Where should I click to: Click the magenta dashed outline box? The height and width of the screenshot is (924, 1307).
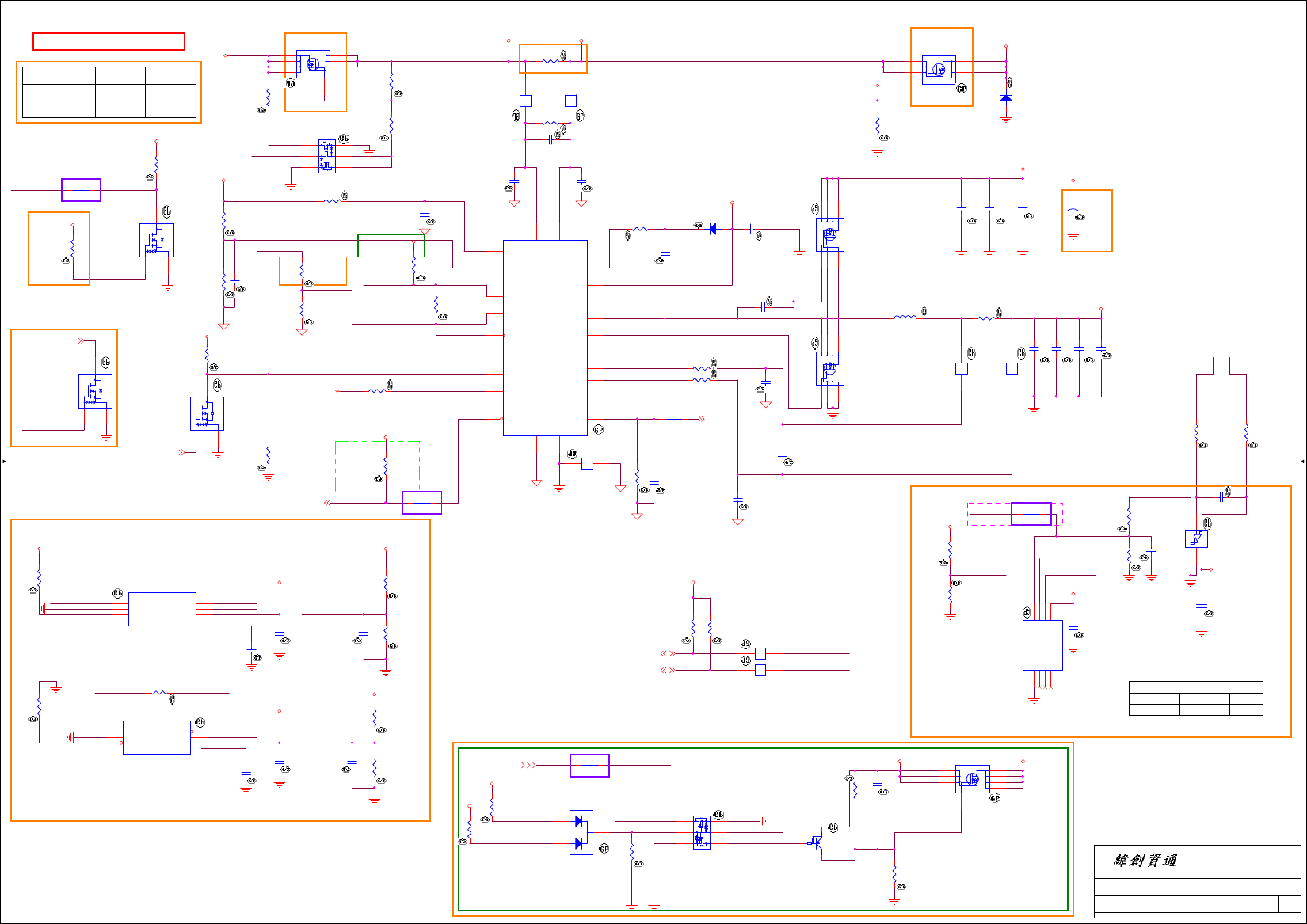coord(1015,514)
